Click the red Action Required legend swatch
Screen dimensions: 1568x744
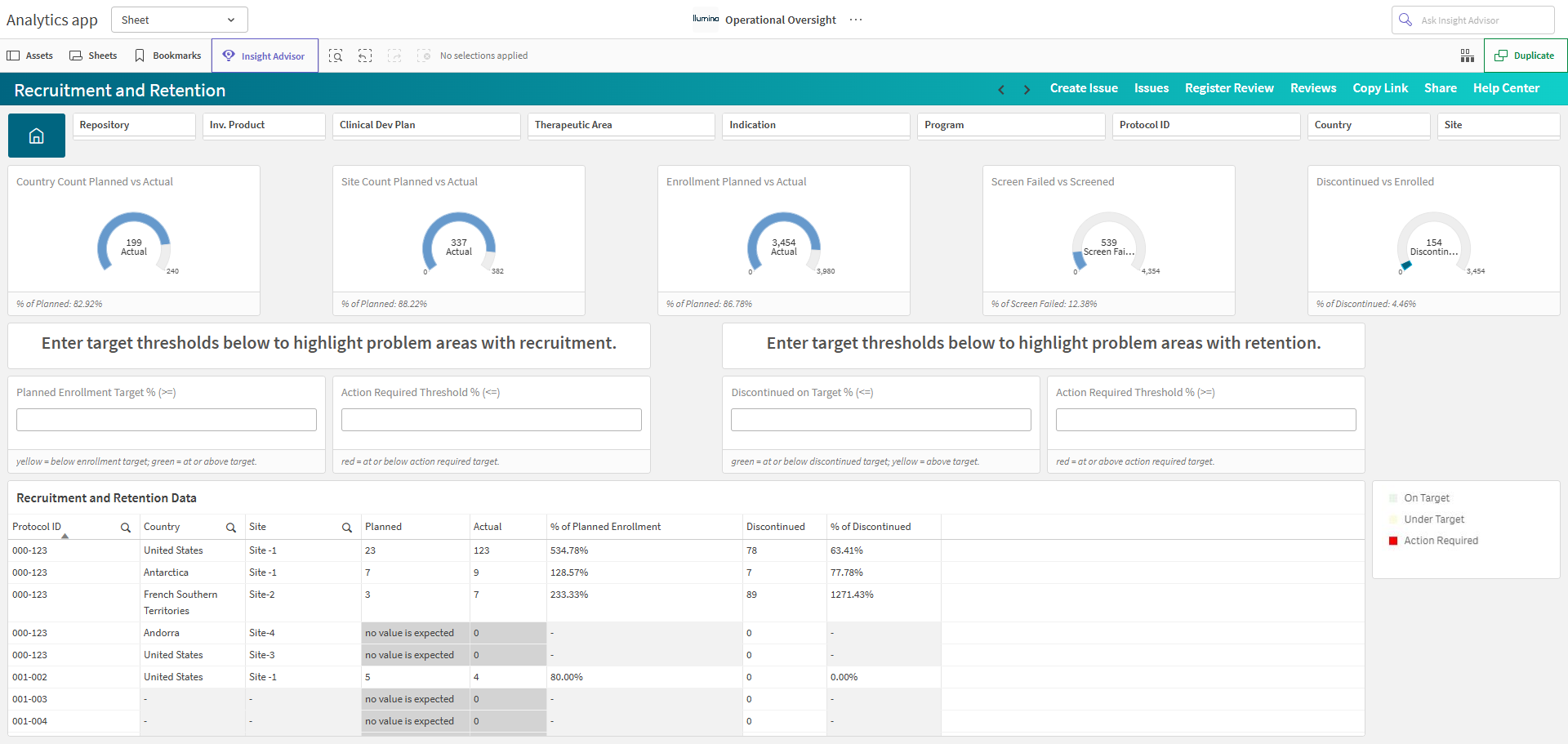coord(1393,541)
